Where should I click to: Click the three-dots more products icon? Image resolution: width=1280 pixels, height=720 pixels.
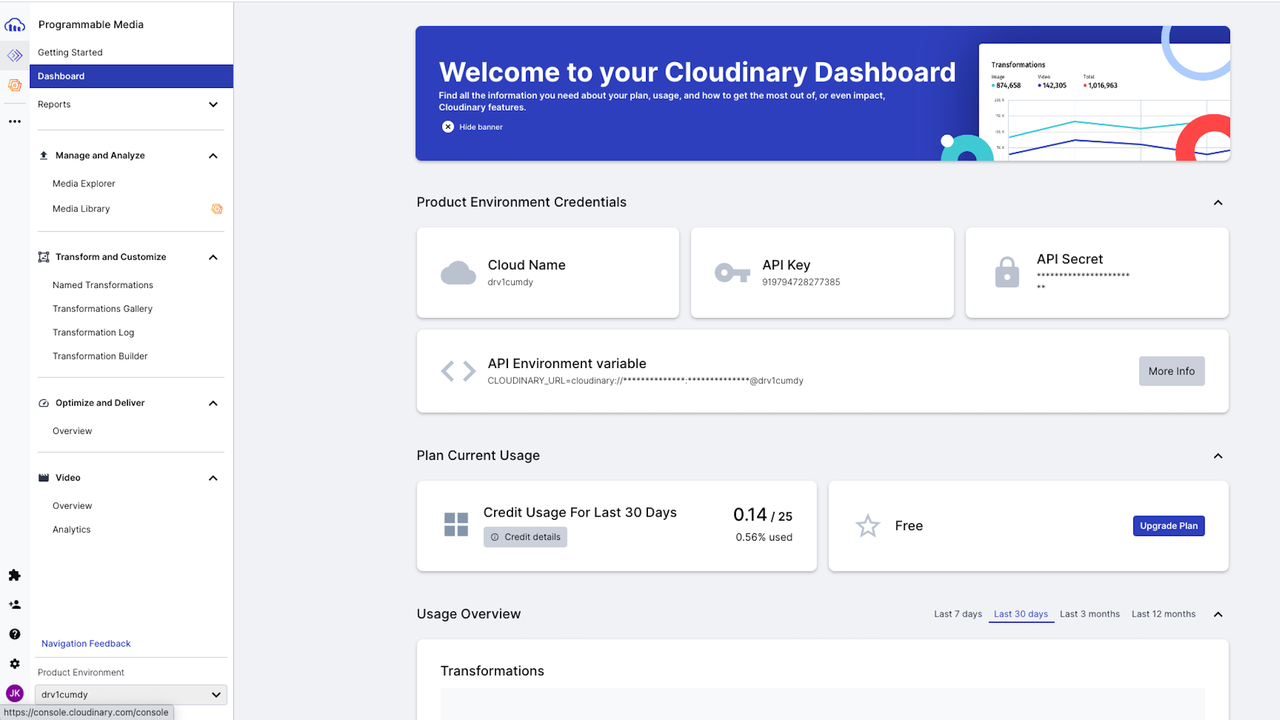(x=14, y=121)
